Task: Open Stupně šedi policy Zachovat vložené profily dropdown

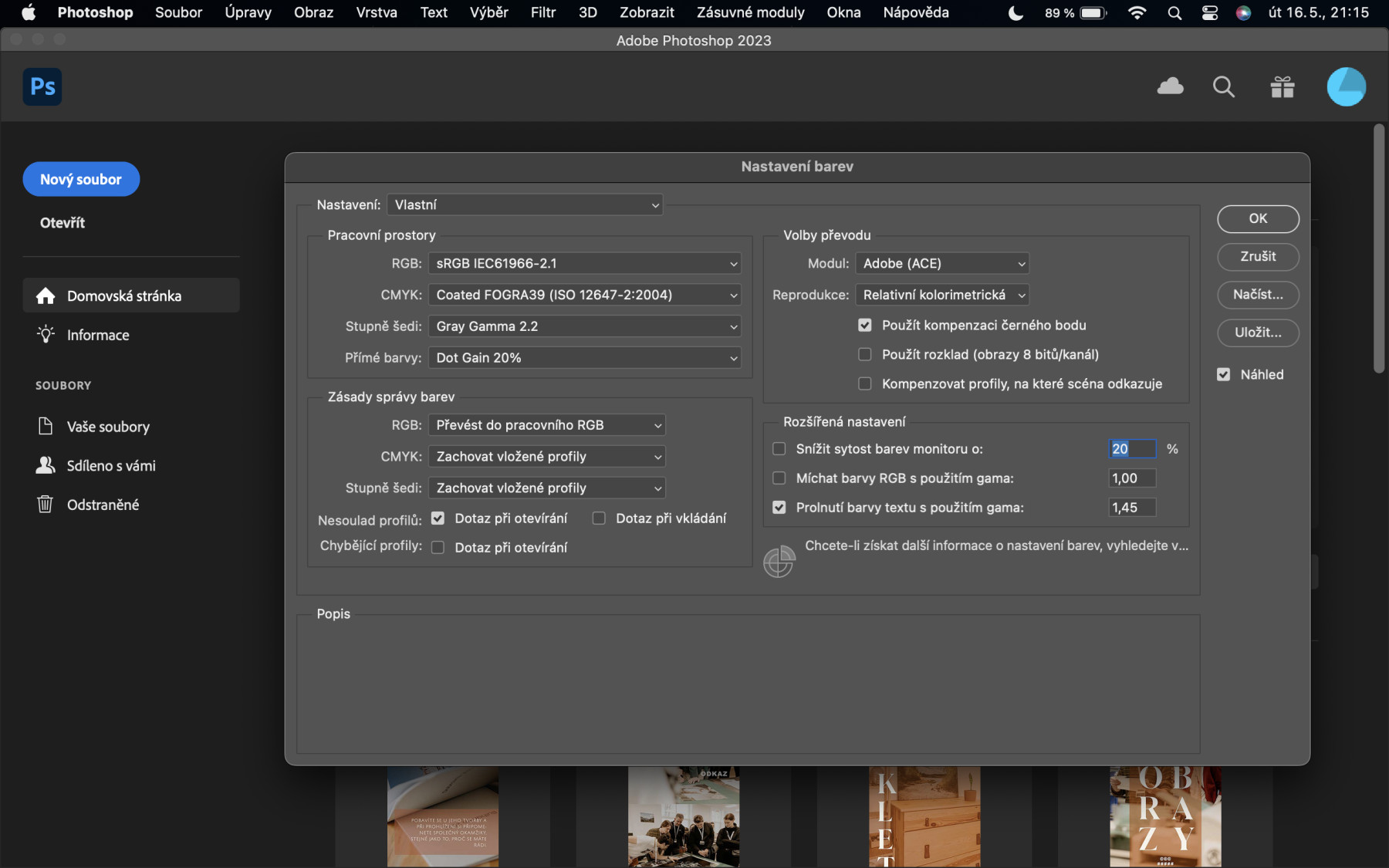Action: [547, 488]
